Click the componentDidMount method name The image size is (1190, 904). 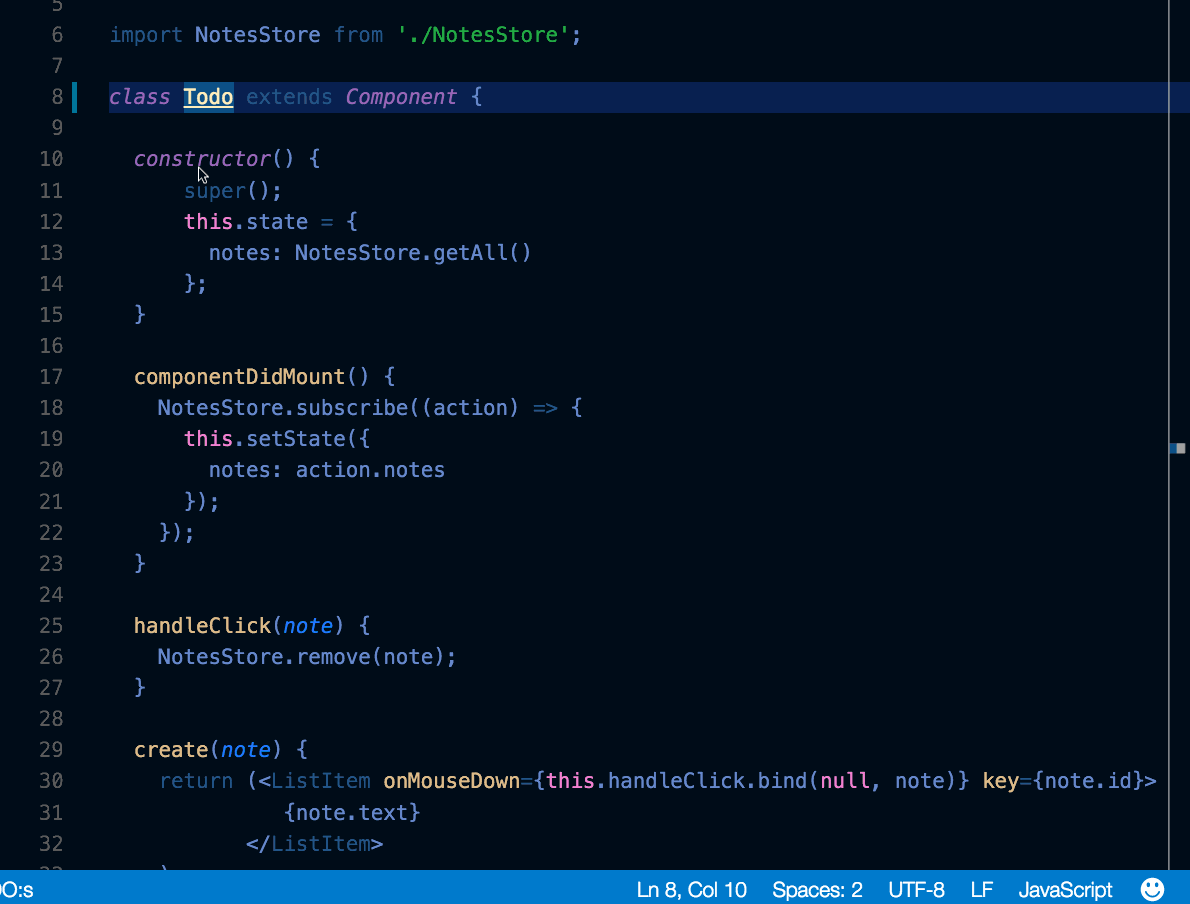[239, 376]
